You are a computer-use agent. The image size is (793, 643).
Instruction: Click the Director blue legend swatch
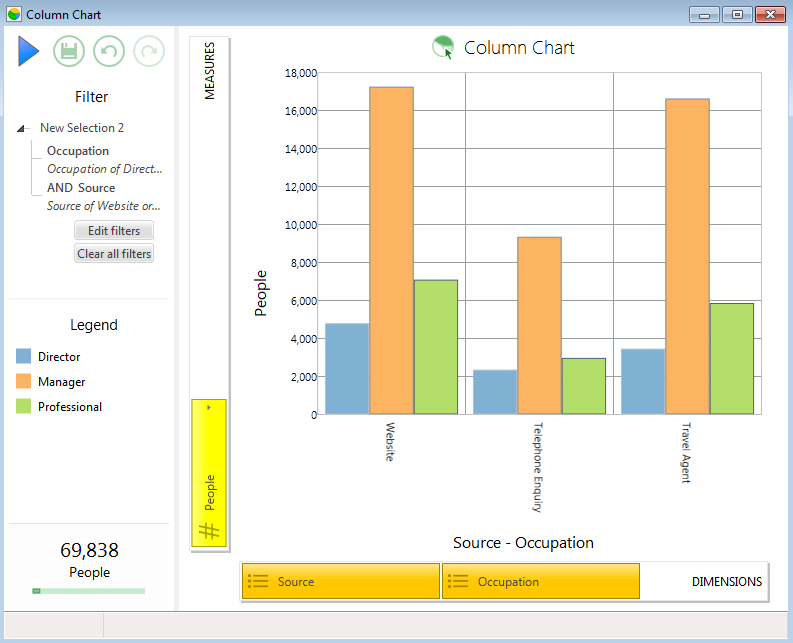click(x=23, y=356)
